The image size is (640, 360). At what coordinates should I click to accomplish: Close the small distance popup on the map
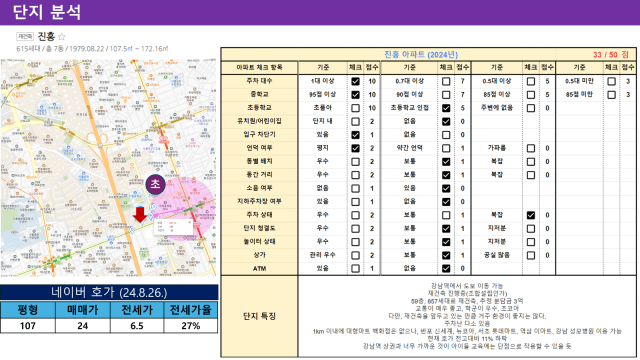(x=189, y=222)
